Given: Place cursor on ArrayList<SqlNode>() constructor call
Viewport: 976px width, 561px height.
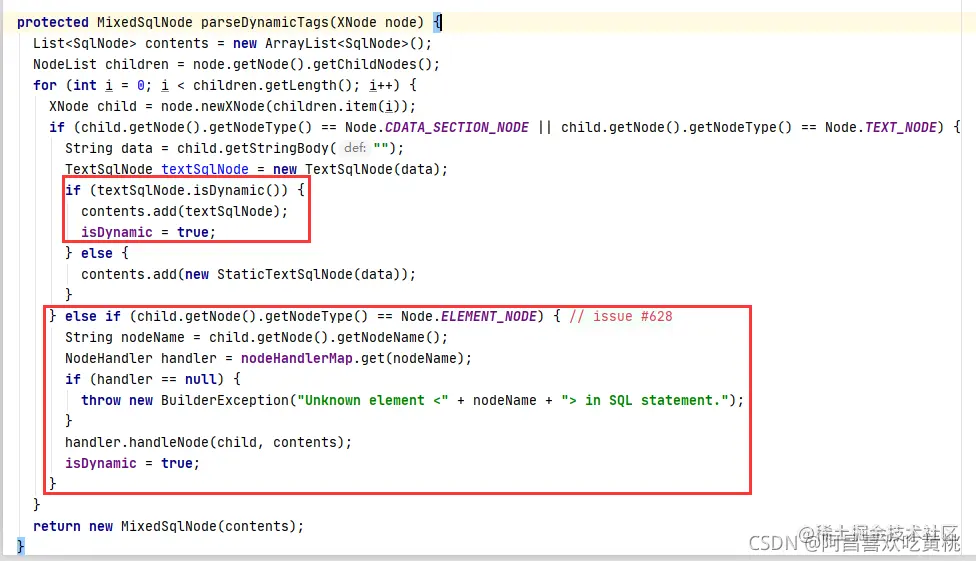Looking at the screenshot, I should (x=345, y=44).
